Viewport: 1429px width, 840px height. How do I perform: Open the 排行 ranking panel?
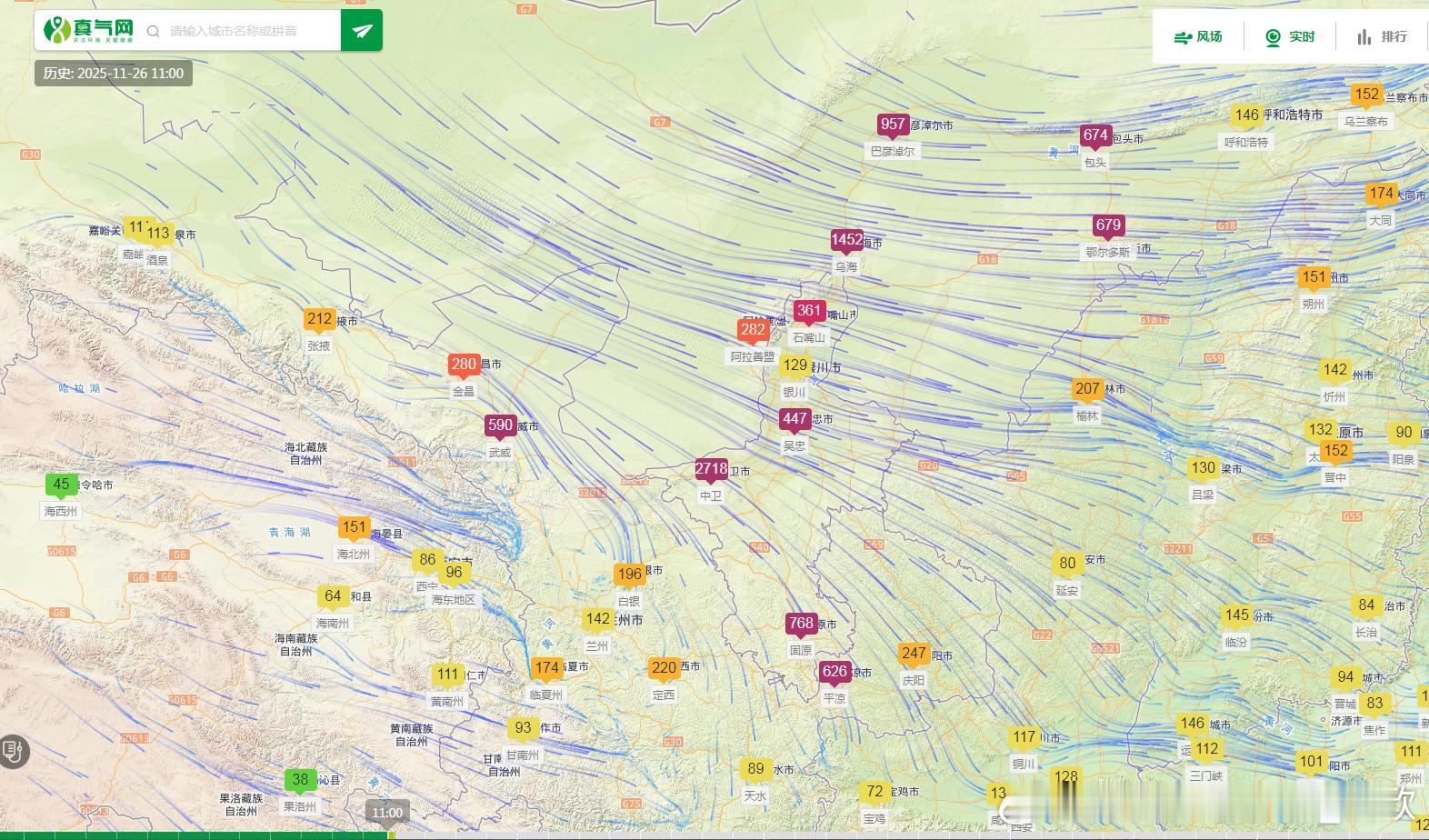coord(1382,37)
